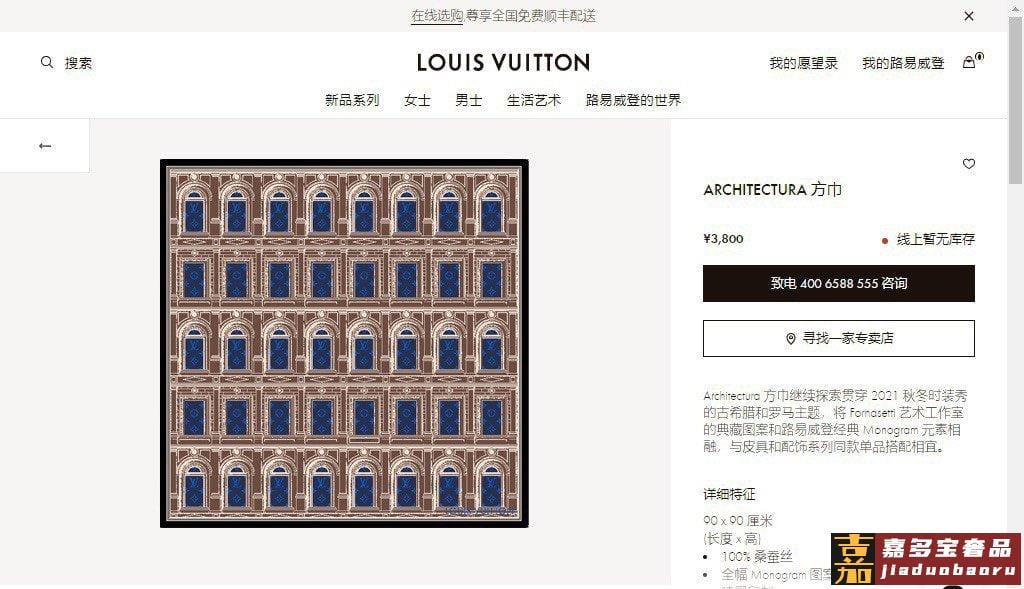Open the 男士 menu
The width and height of the screenshot is (1024, 589).
pyautogui.click(x=469, y=100)
